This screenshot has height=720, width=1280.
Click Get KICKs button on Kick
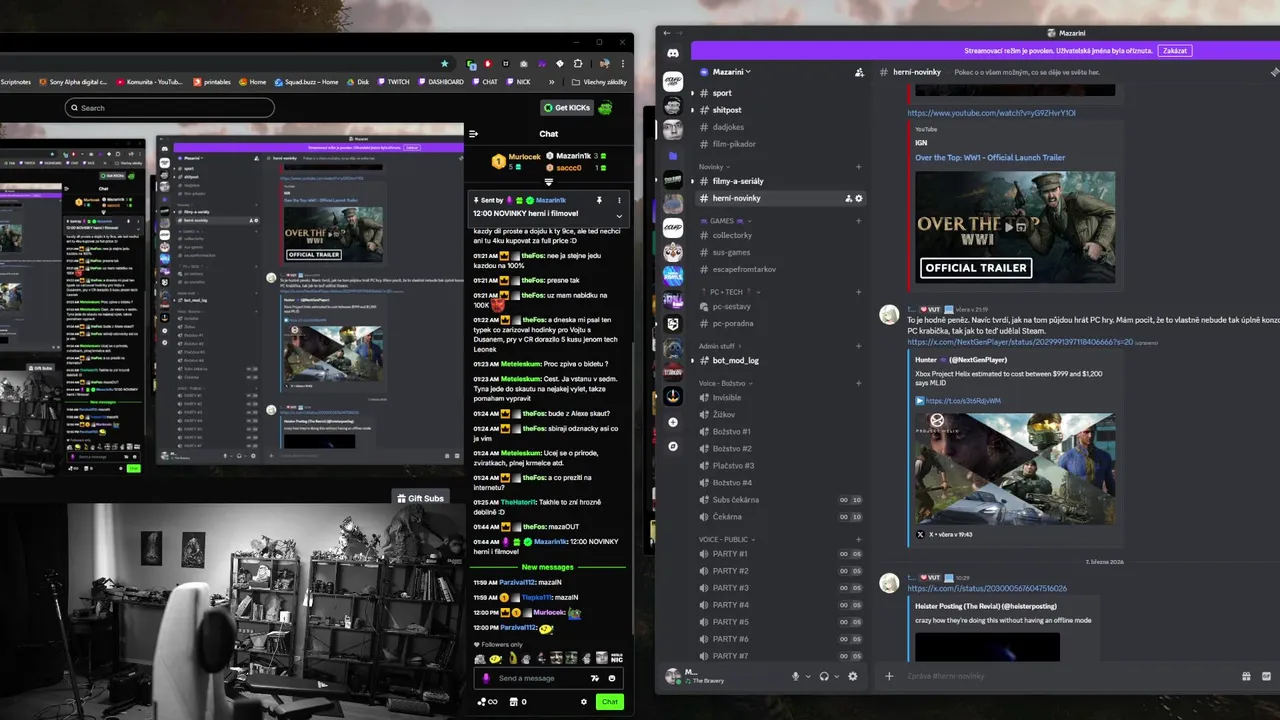pos(567,108)
